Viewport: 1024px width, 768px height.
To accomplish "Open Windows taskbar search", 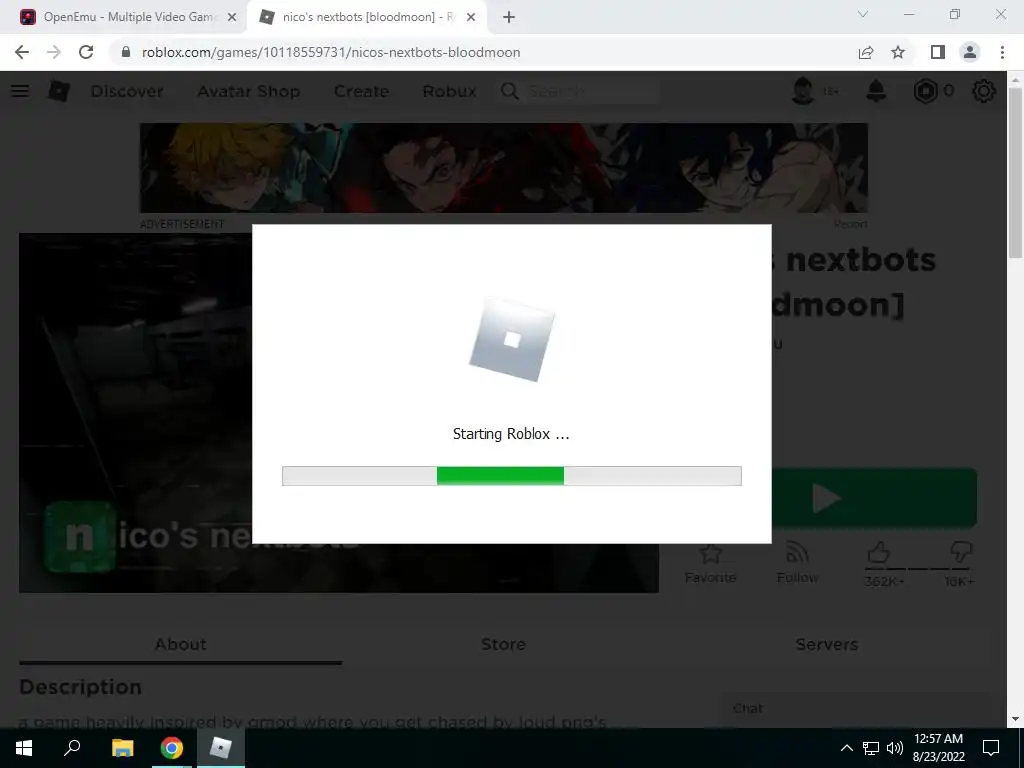I will point(72,748).
